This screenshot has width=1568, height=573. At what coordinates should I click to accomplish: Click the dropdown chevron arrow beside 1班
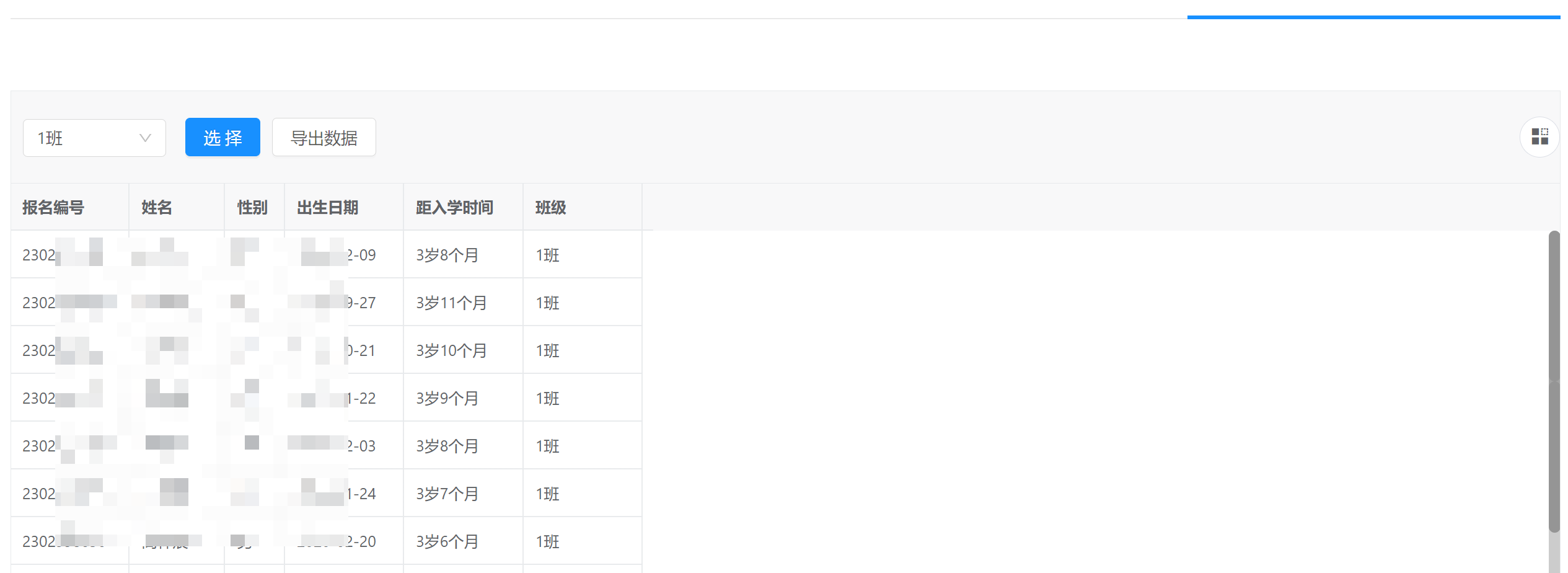pyautogui.click(x=145, y=138)
